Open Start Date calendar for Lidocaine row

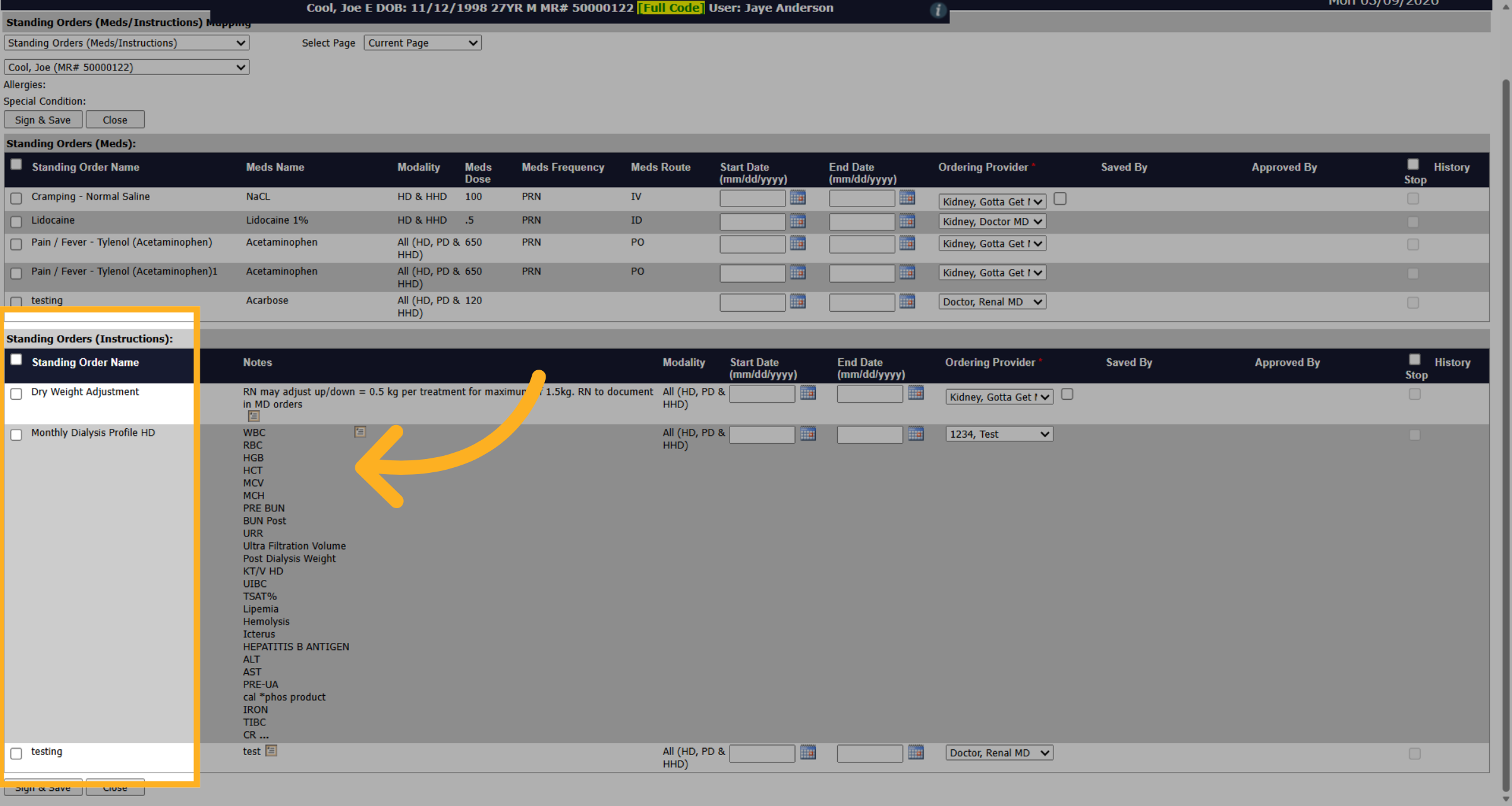click(x=798, y=221)
